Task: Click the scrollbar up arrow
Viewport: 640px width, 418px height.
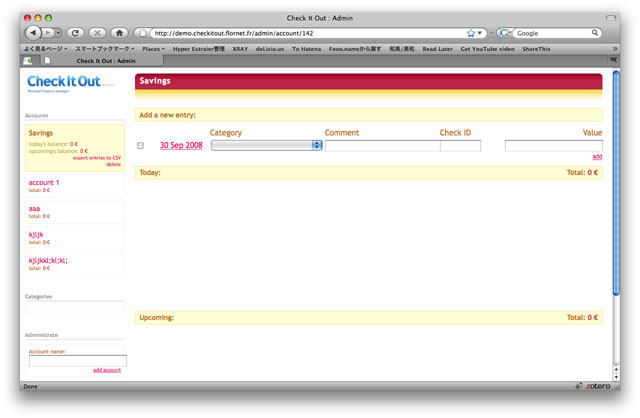Action: (x=616, y=369)
